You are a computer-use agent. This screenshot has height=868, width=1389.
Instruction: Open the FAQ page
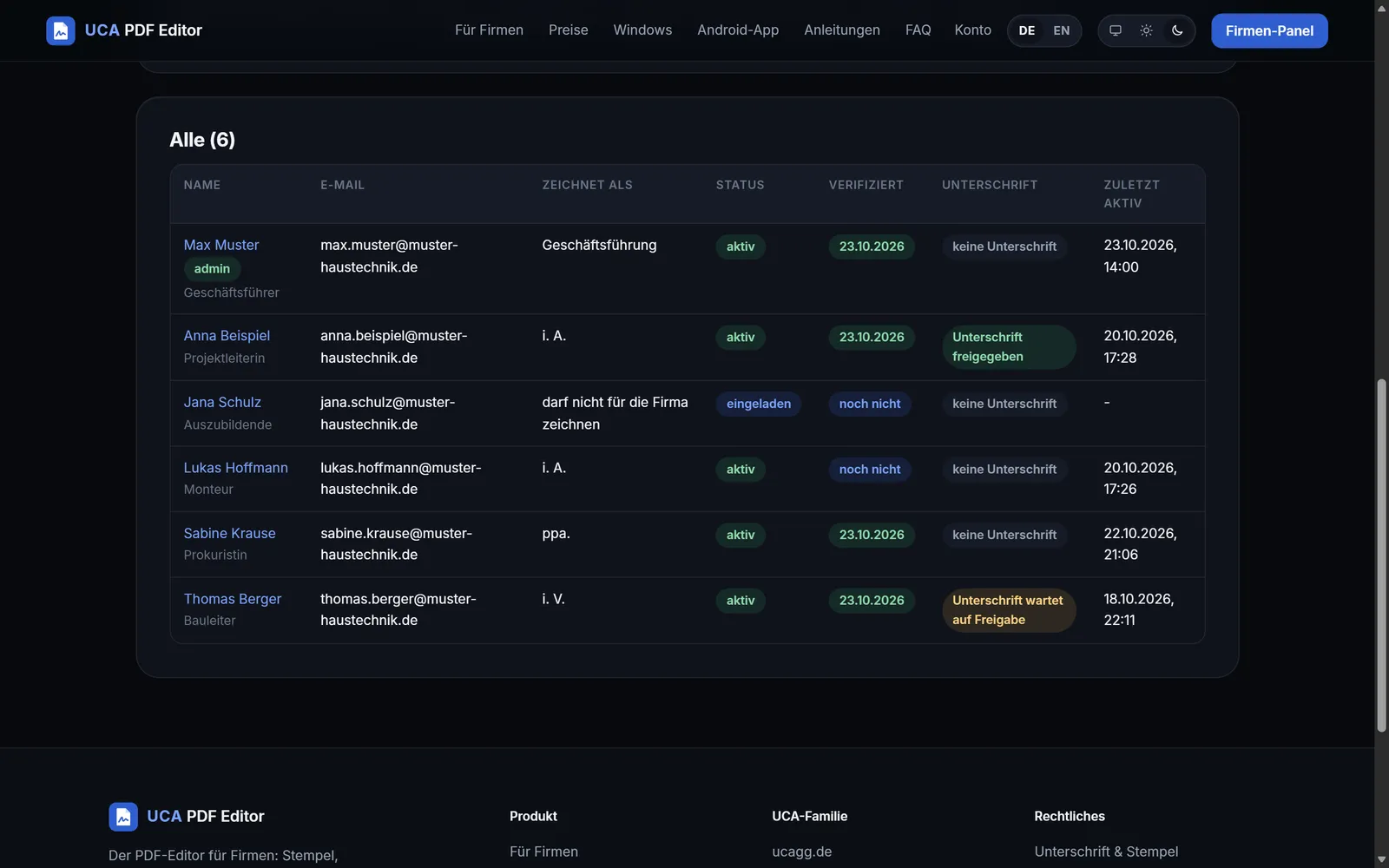(x=918, y=30)
